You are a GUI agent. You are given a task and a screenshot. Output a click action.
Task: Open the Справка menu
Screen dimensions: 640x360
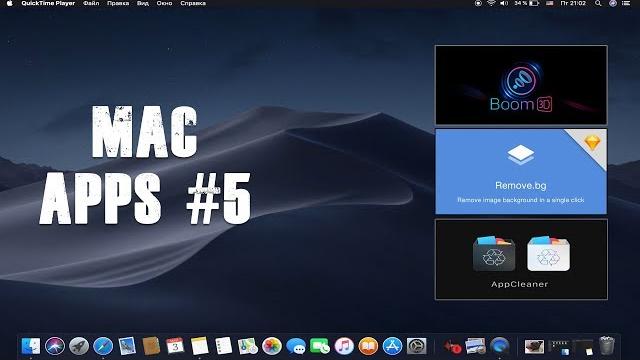point(193,3)
